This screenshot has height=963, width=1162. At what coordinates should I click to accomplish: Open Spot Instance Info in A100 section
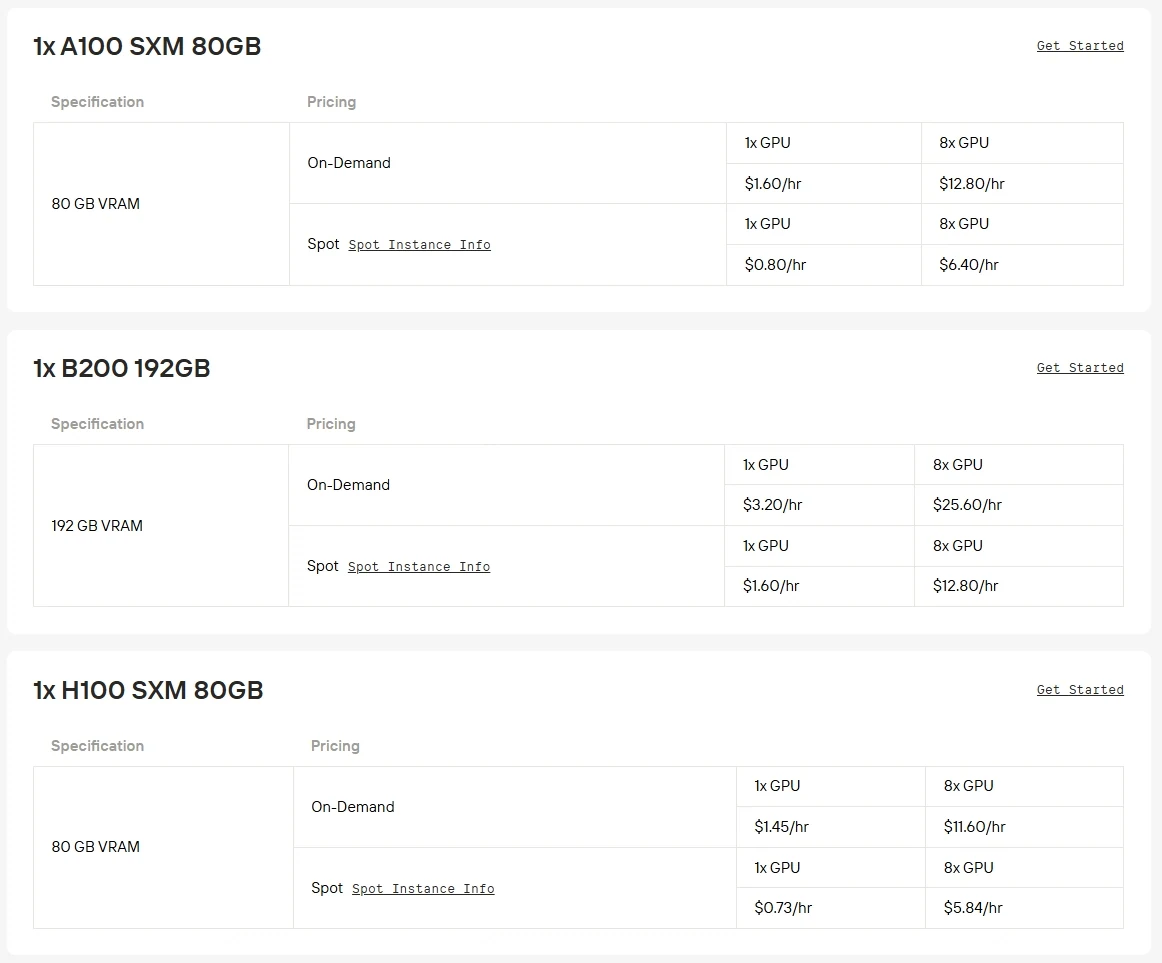pyautogui.click(x=419, y=245)
